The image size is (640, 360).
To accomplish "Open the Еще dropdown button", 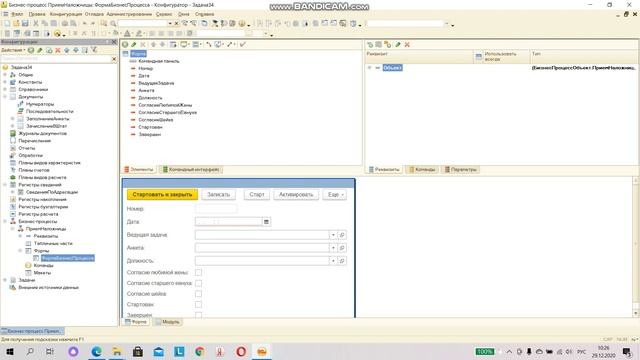I will 335,195.
